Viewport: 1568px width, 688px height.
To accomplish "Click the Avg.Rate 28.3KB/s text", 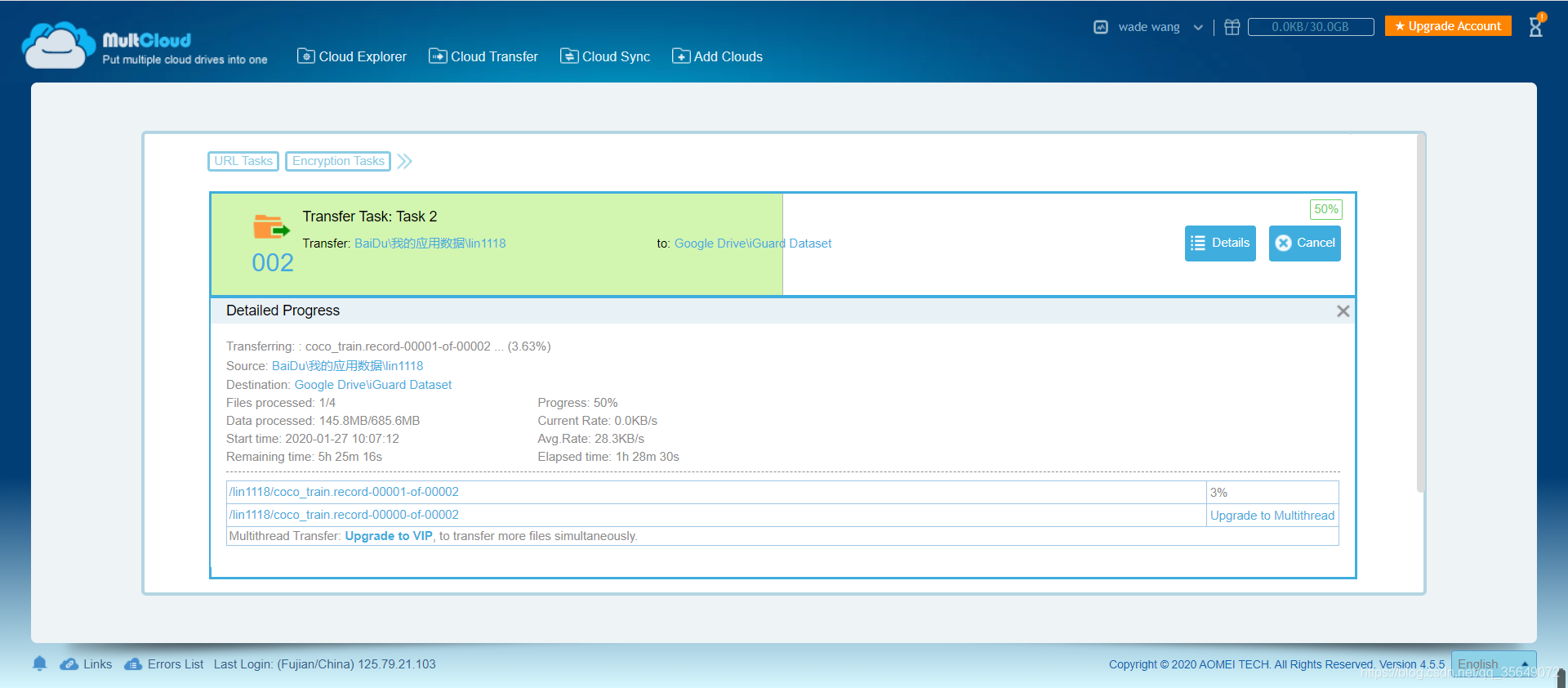I will (591, 439).
